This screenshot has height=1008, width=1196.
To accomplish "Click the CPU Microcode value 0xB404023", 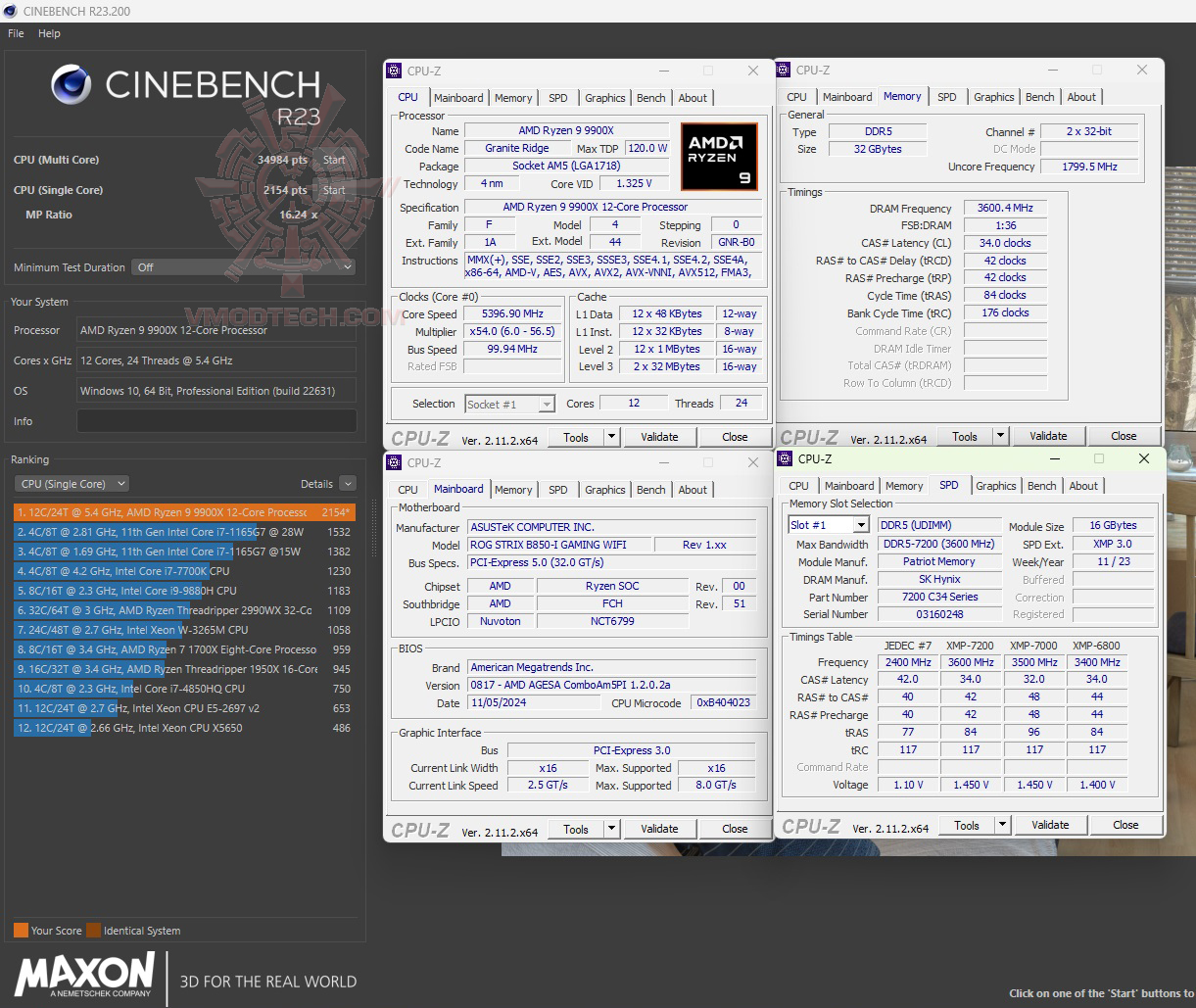I will tap(723, 703).
